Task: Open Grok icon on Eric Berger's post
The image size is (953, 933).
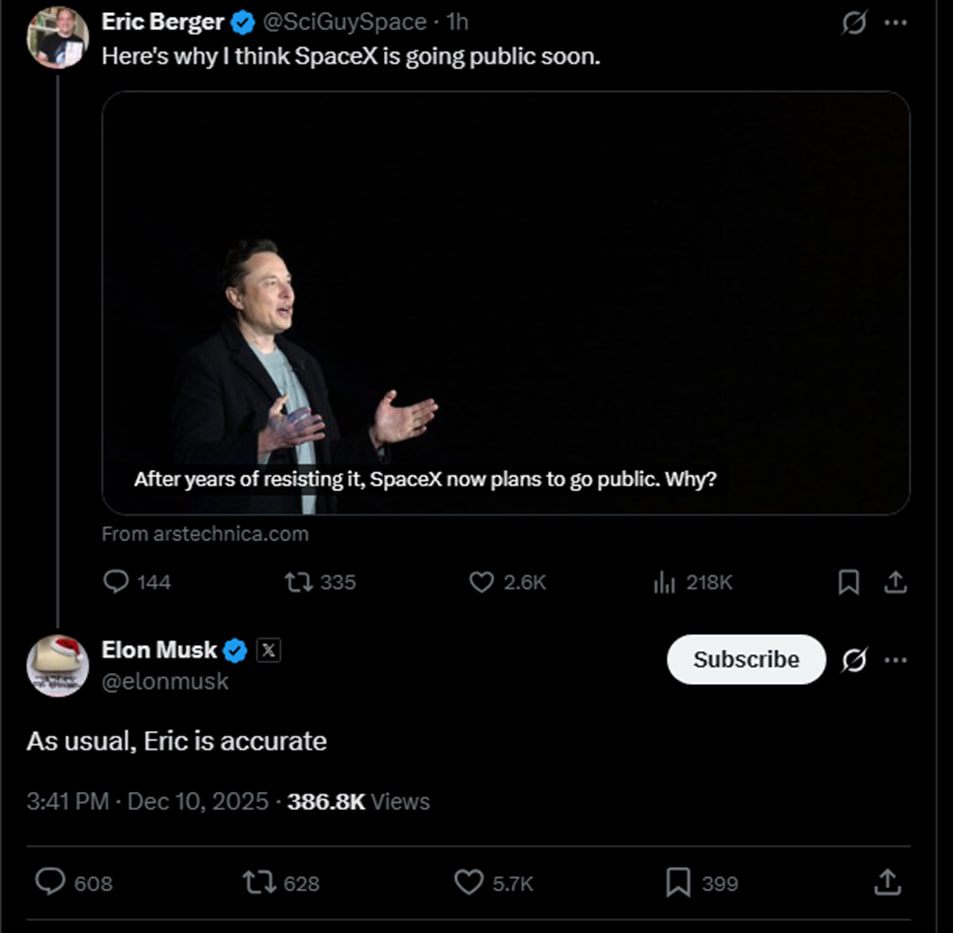Action: tap(854, 22)
